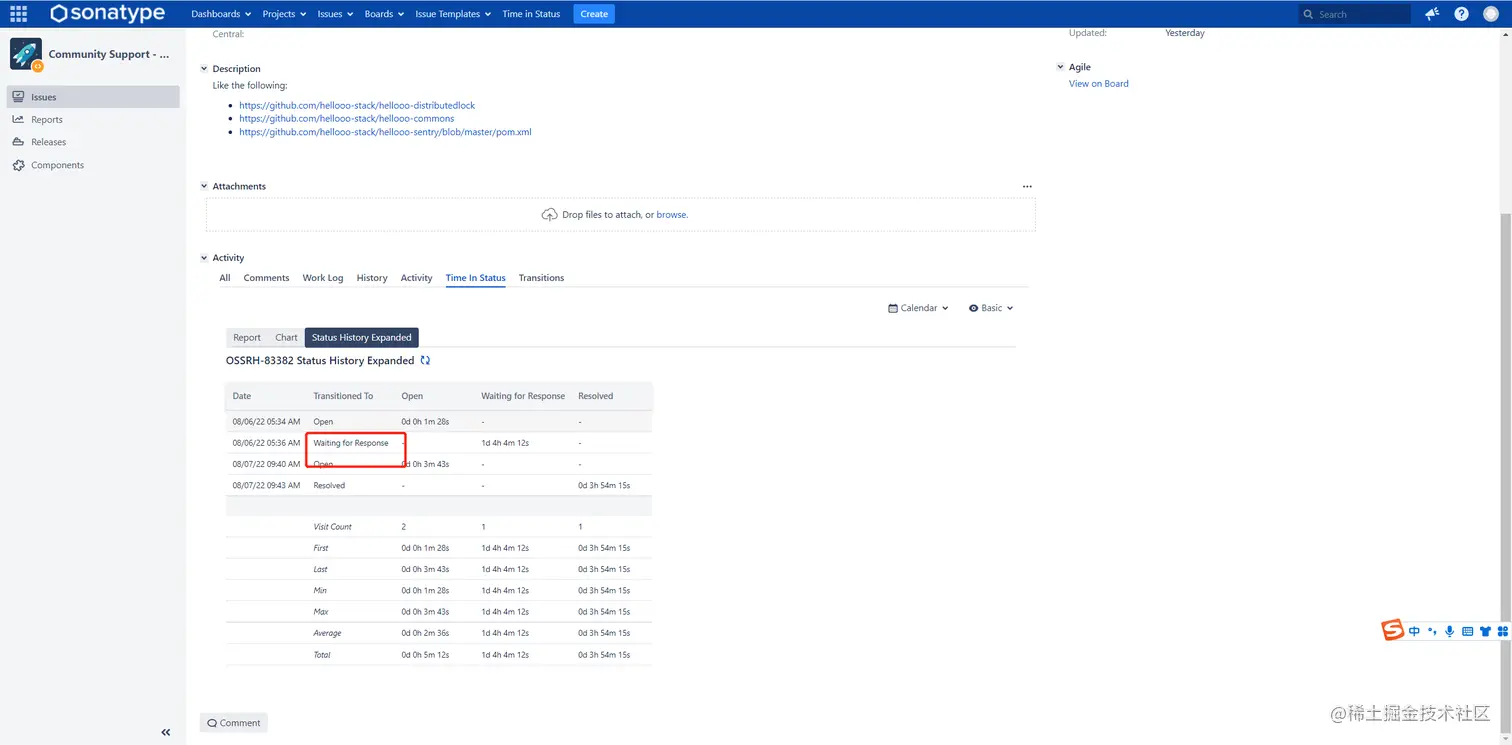Click the 'Waiting for Response' column header

pyautogui.click(x=523, y=396)
